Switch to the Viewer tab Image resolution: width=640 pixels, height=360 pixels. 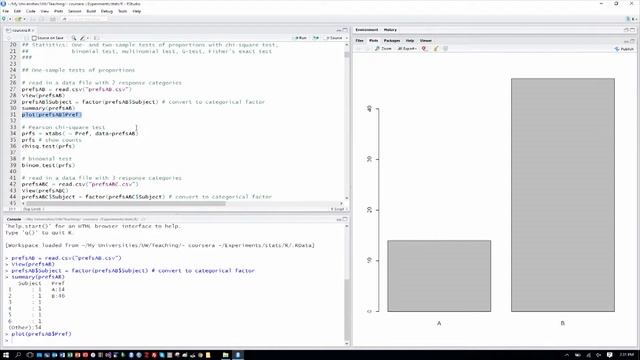pyautogui.click(x=426, y=41)
